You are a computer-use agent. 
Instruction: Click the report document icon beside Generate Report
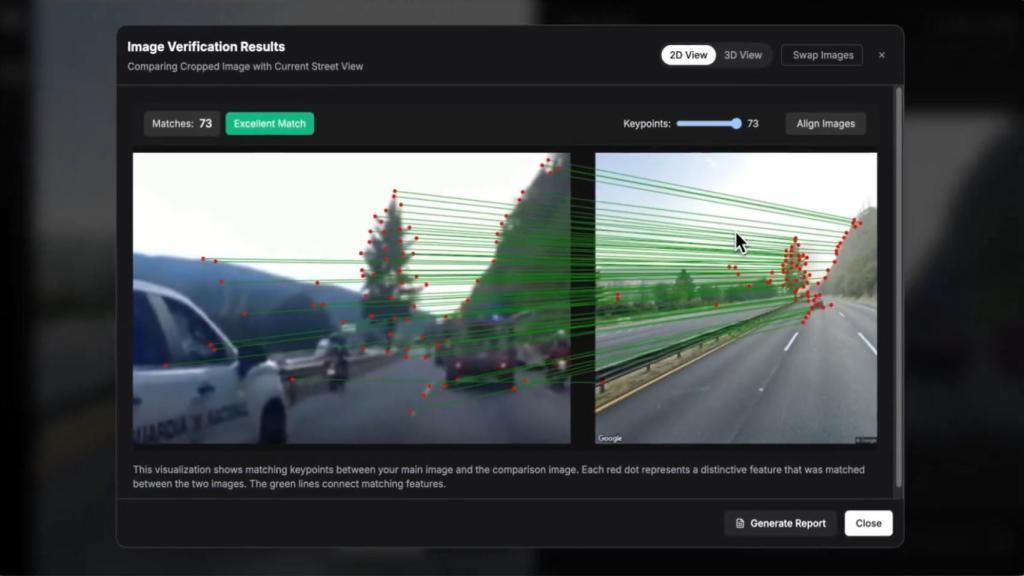(739, 523)
